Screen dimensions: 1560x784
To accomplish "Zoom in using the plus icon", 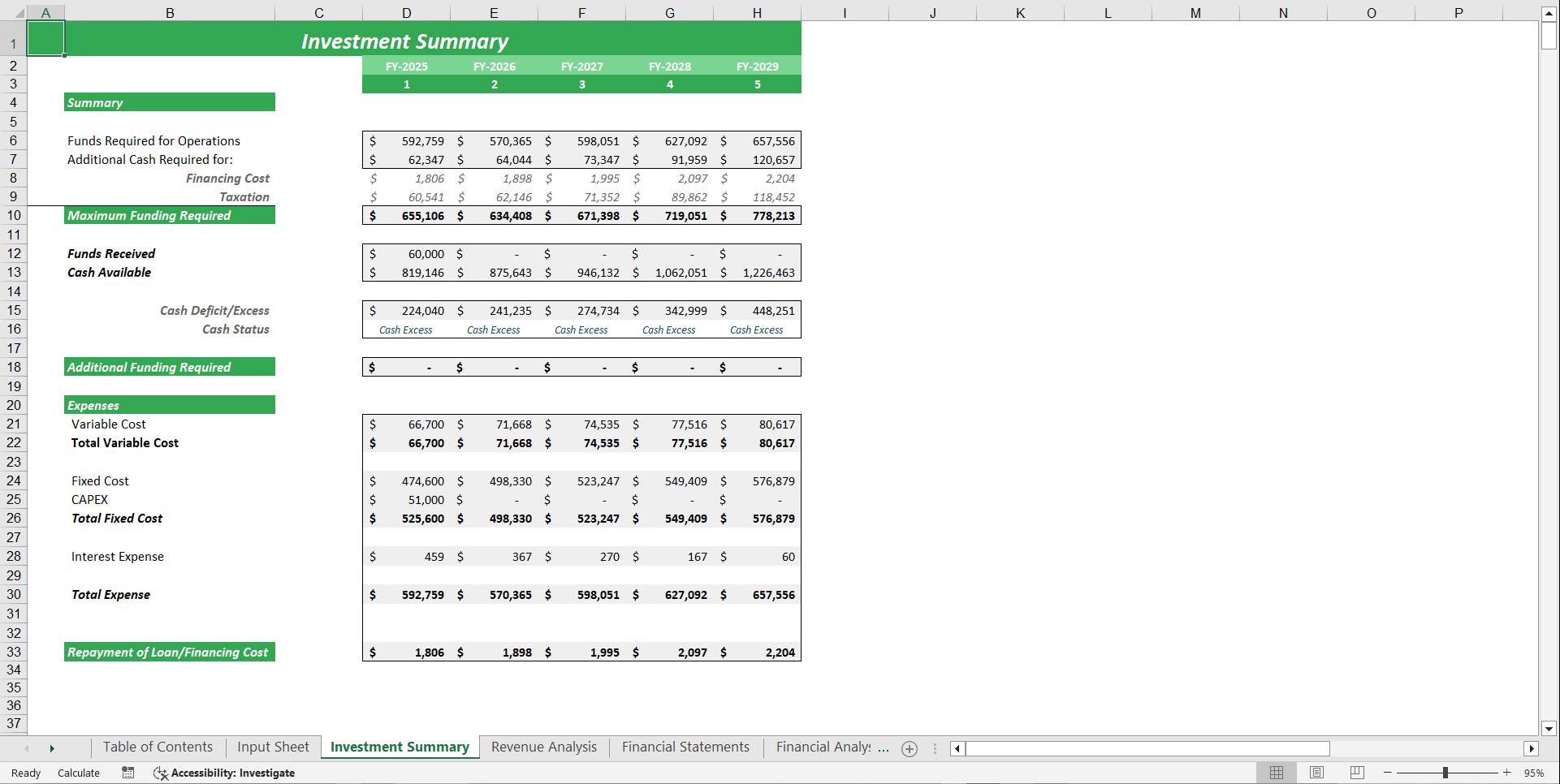I will point(1508,773).
